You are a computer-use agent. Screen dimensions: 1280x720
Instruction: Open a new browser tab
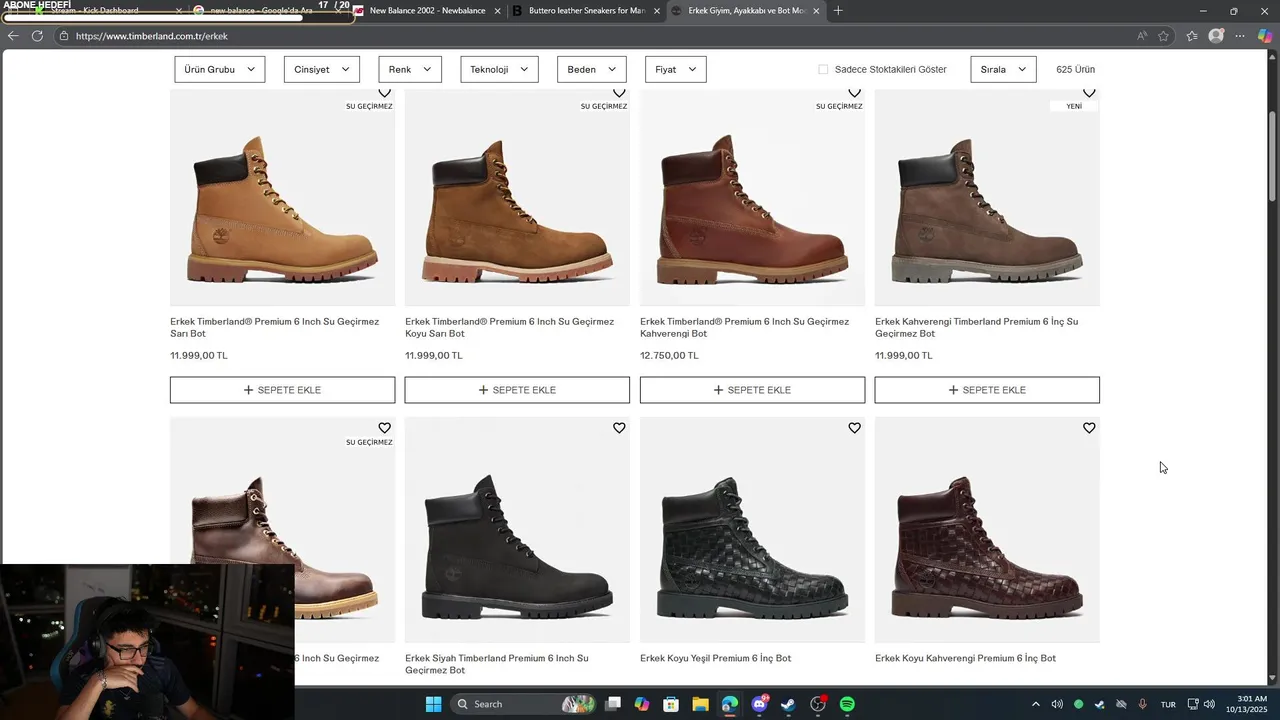pos(838,11)
